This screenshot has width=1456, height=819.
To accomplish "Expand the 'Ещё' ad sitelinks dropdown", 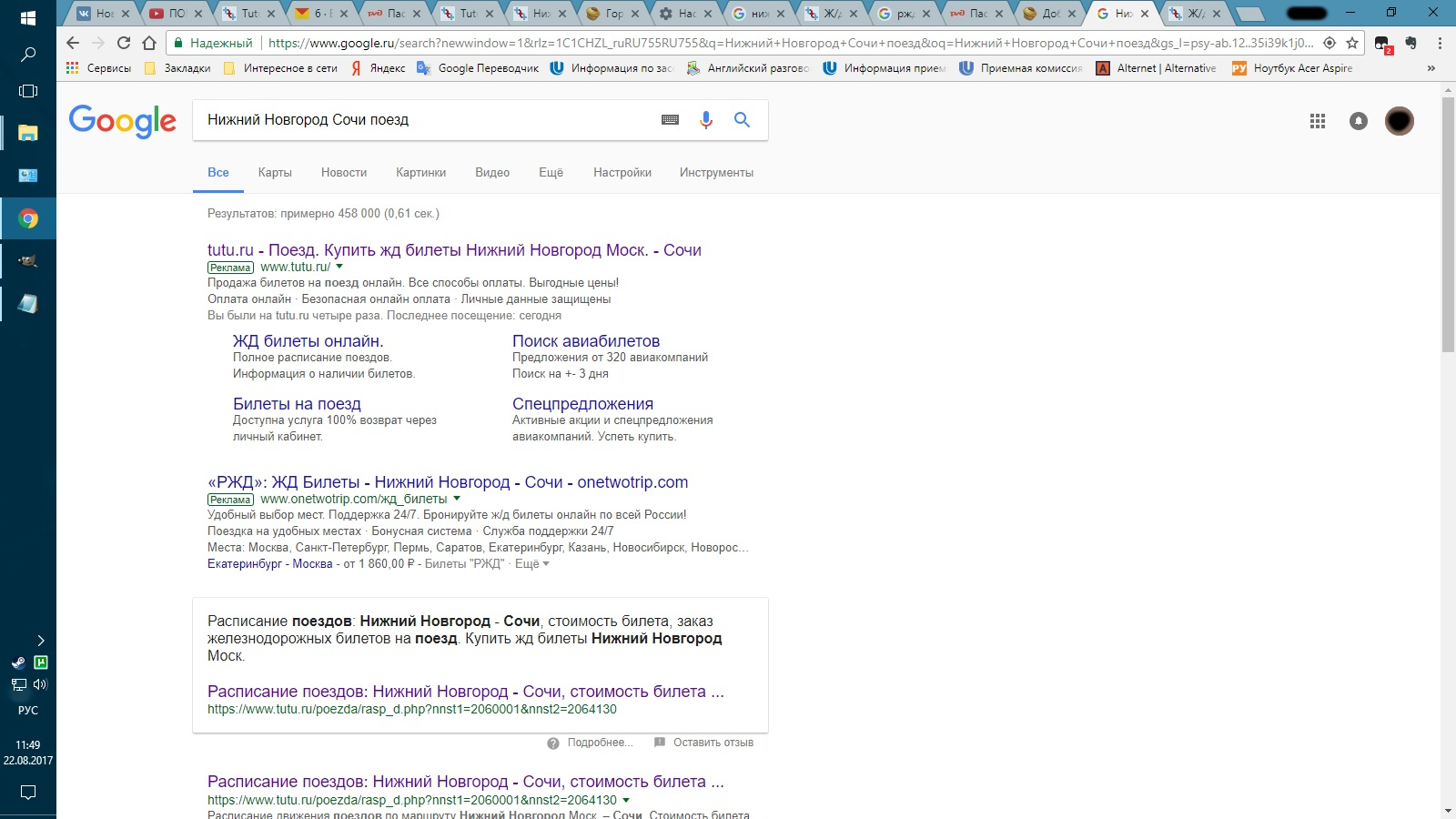I will pos(532,564).
